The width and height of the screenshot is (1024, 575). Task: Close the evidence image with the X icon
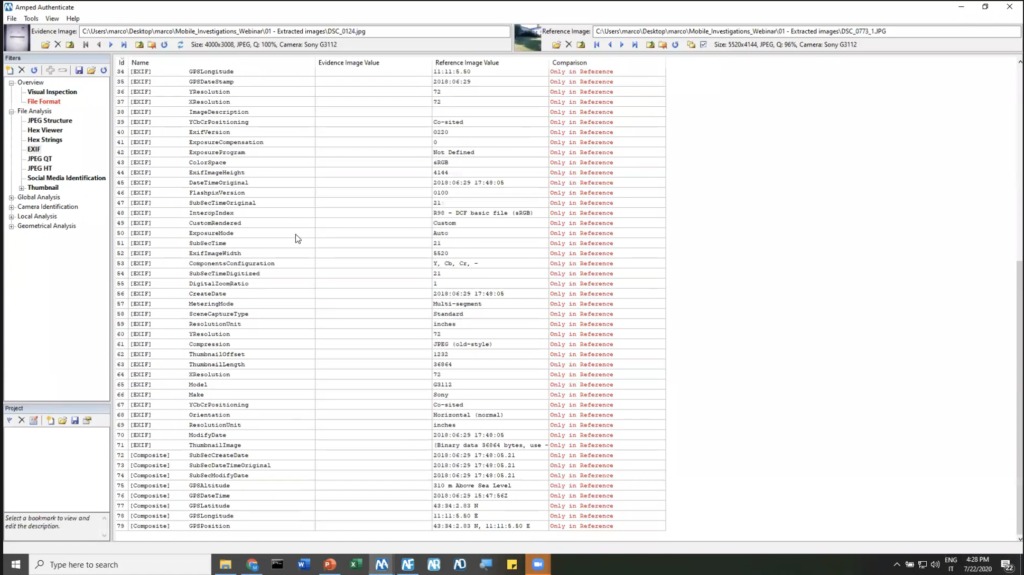[57, 44]
